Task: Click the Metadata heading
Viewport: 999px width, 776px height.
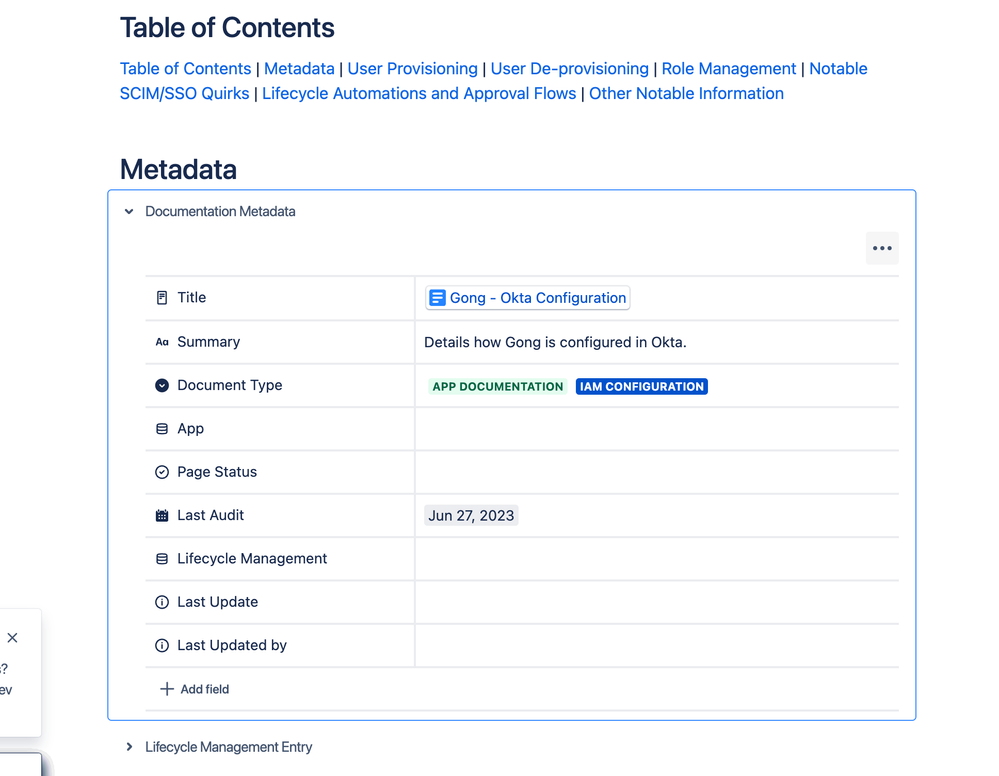Action: click(x=178, y=169)
